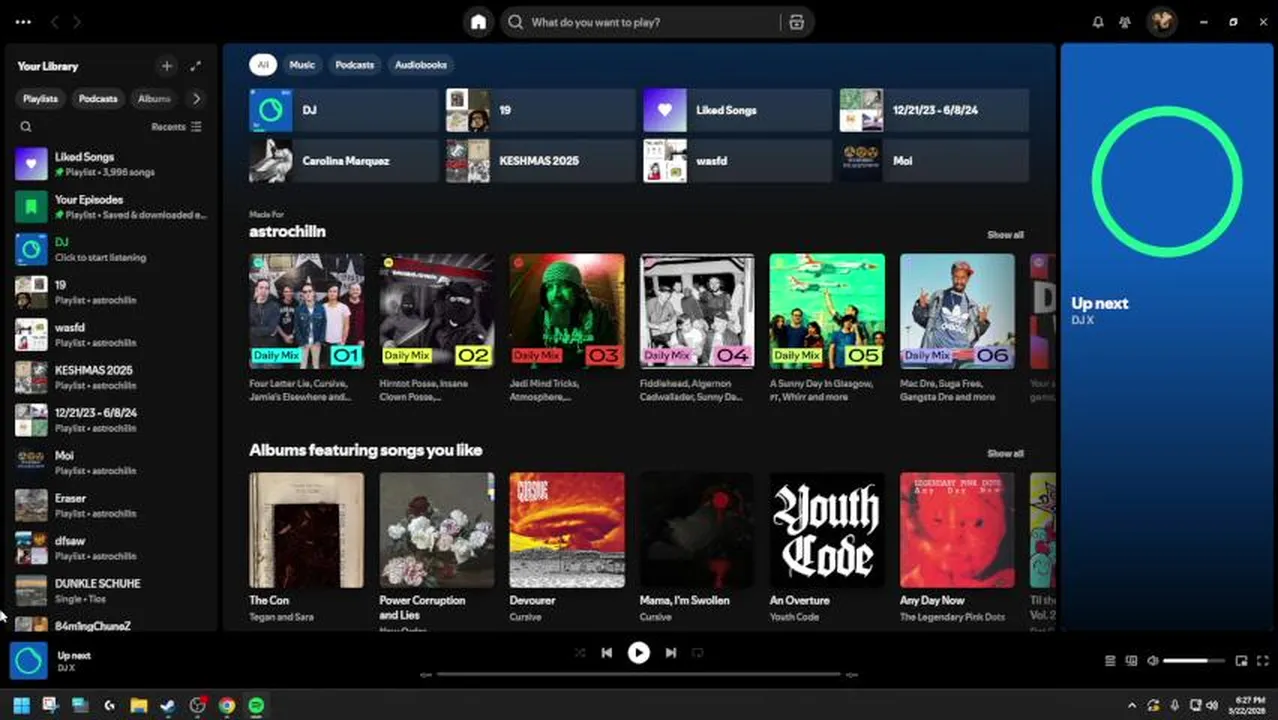Skip to previous track
Screen dimensions: 1278x720
(606, 653)
